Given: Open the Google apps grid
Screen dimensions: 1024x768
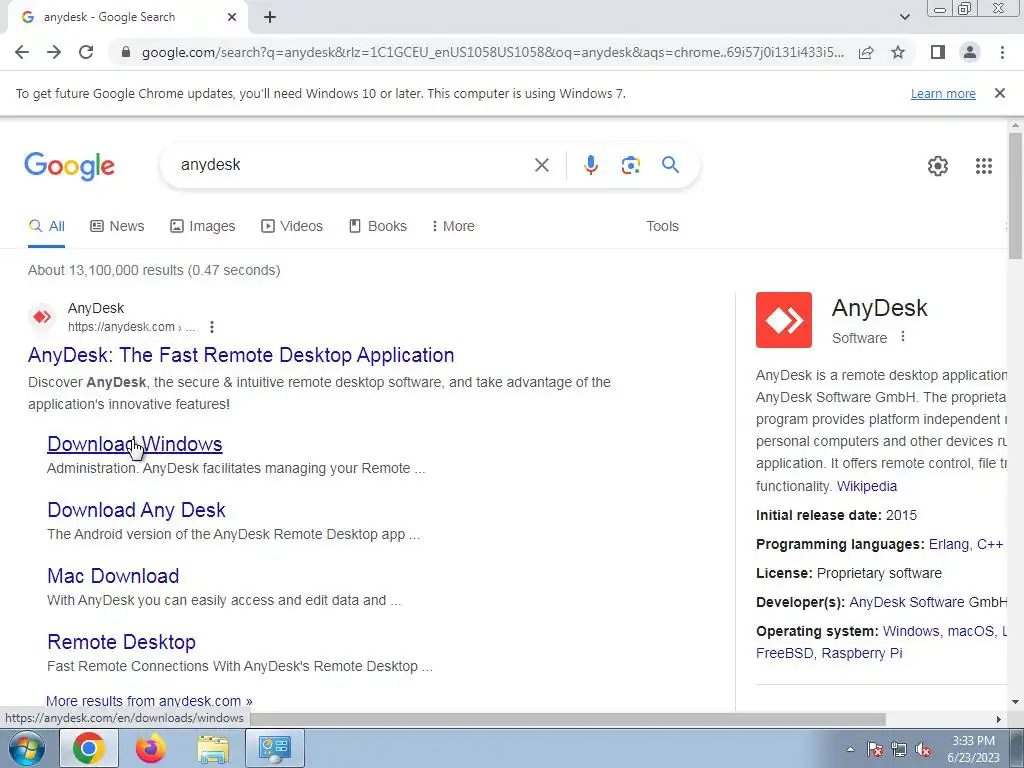Looking at the screenshot, I should point(984,166).
